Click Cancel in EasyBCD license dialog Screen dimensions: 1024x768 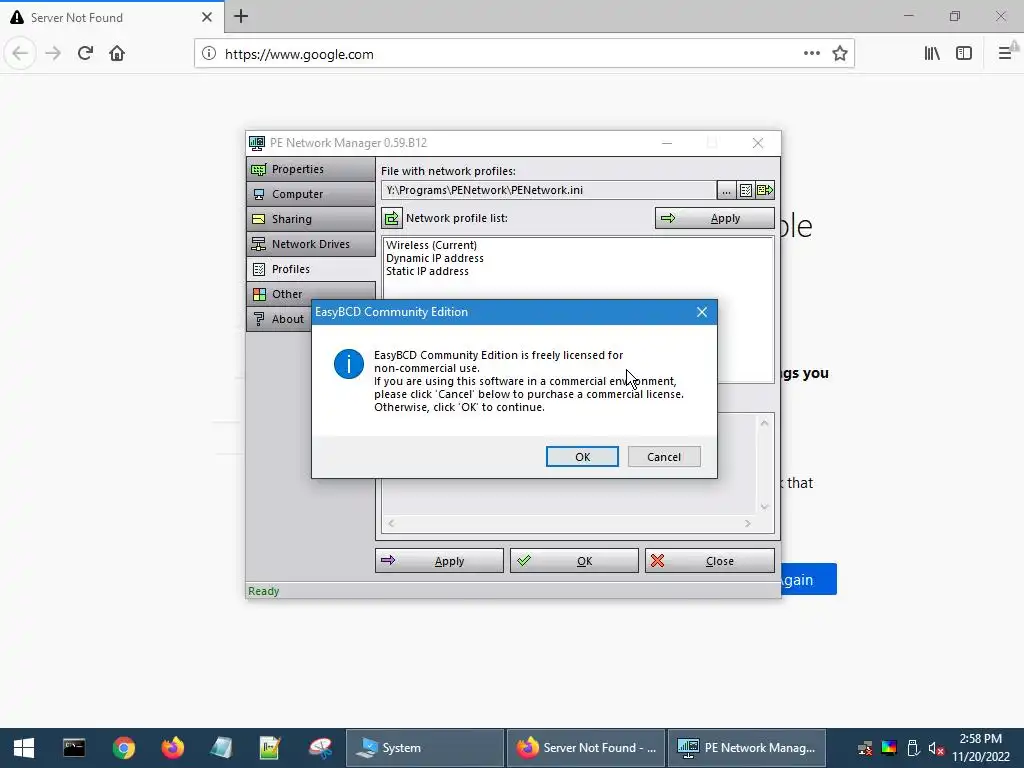click(x=664, y=456)
